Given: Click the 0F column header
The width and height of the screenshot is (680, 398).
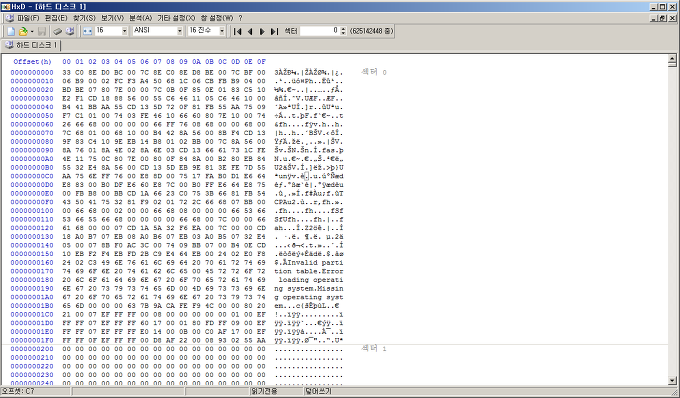Looking at the screenshot, I should click(261, 62).
